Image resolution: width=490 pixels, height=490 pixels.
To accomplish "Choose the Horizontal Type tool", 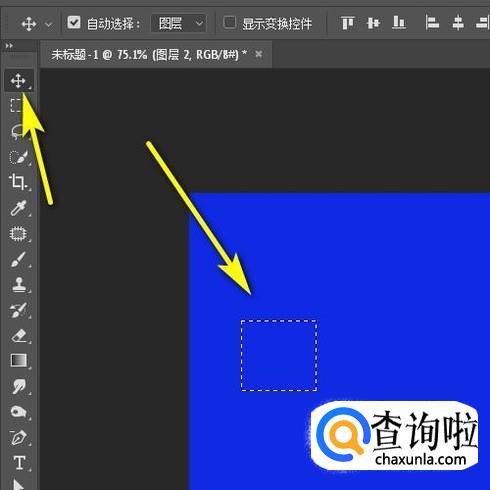I will click(x=19, y=463).
